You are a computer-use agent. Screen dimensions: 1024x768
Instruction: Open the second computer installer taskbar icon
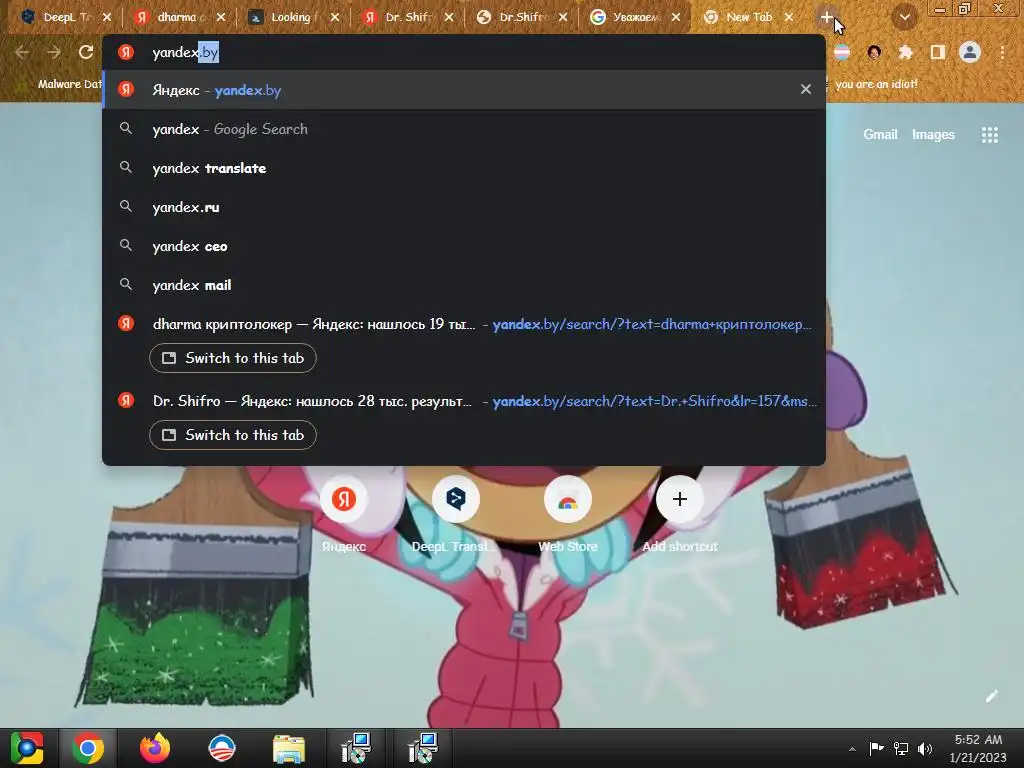(423, 748)
